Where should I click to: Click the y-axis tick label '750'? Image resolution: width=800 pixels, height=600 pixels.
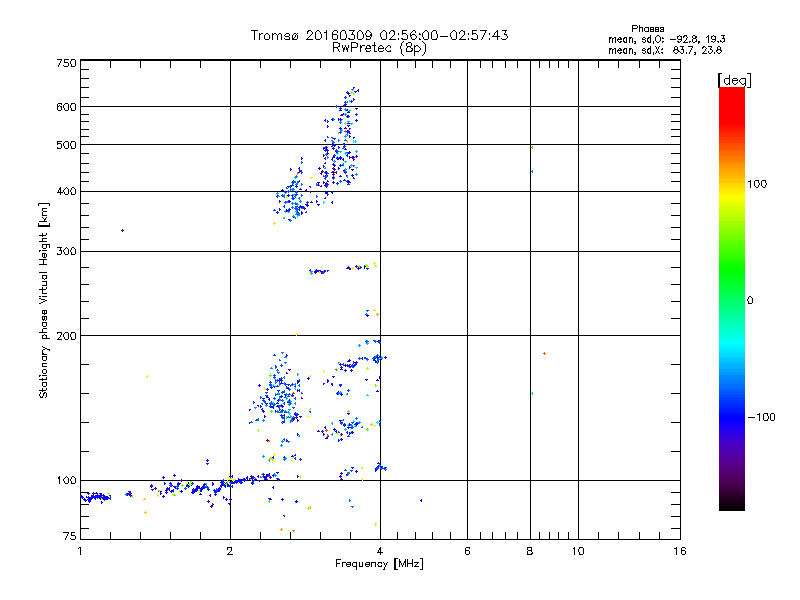[66, 63]
